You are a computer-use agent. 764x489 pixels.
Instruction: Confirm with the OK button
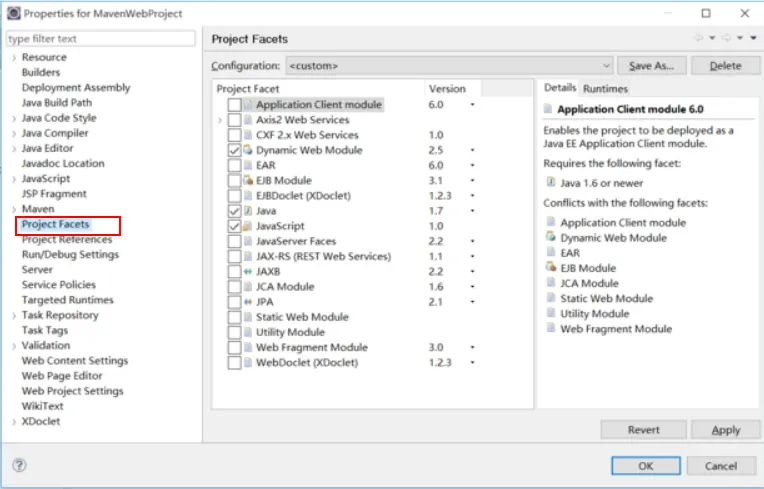[646, 466]
